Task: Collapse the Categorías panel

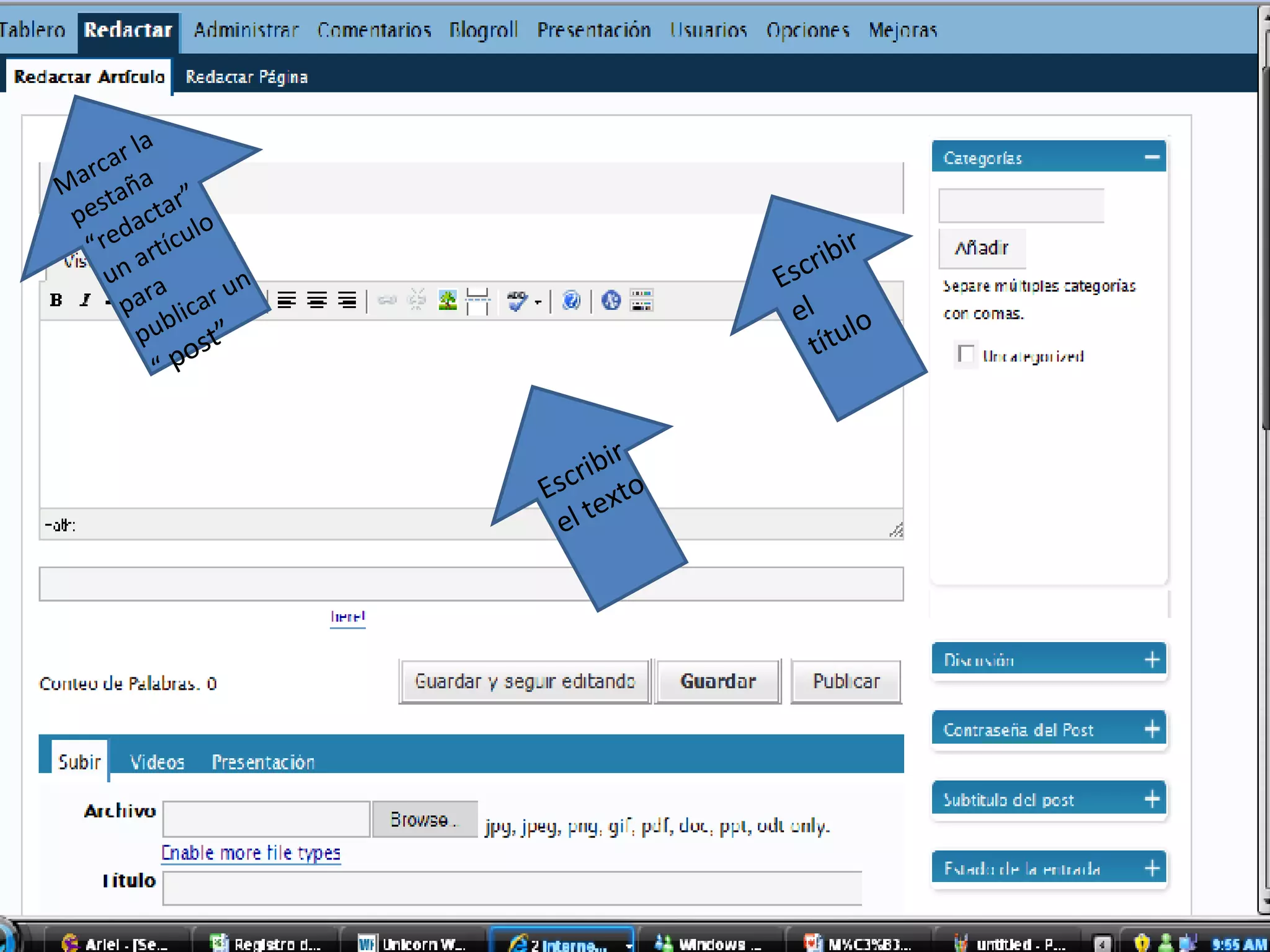Action: 1152,157
